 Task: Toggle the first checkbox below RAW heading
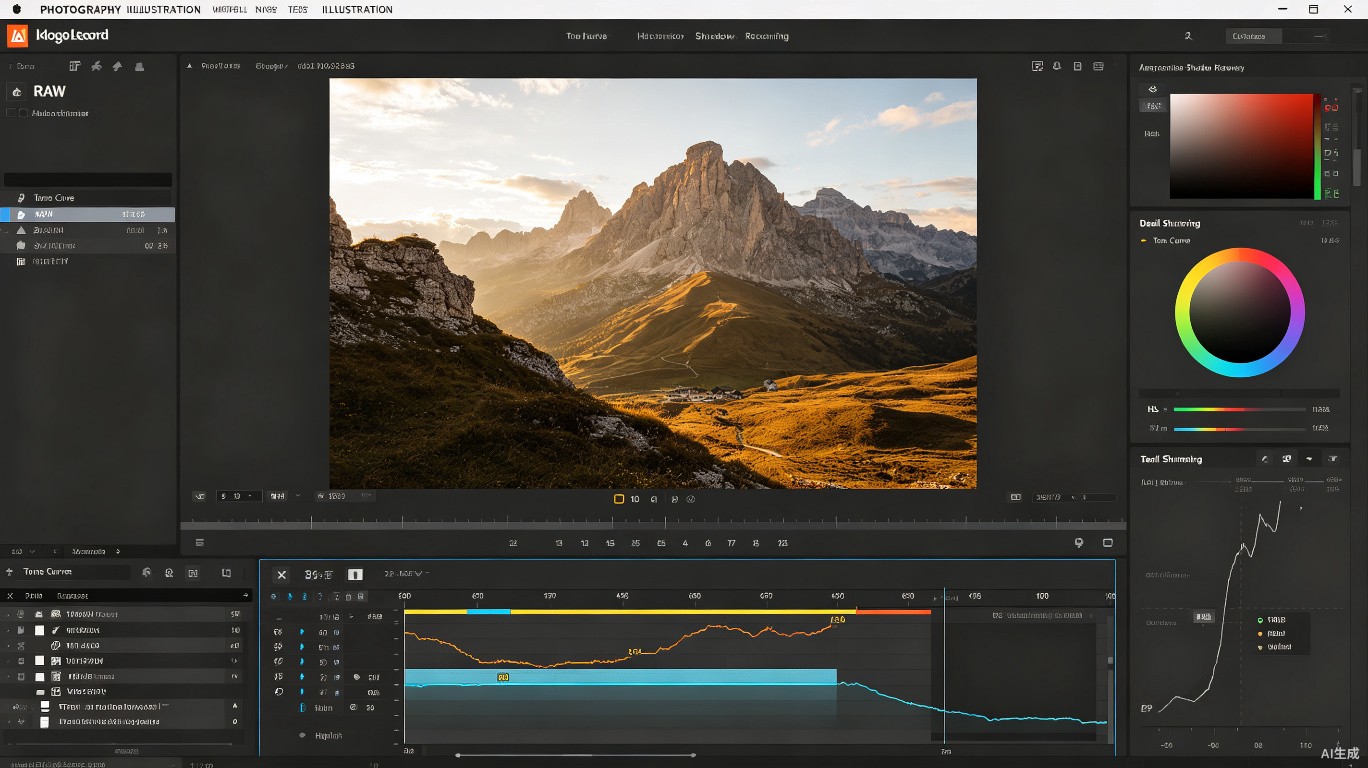tap(11, 113)
